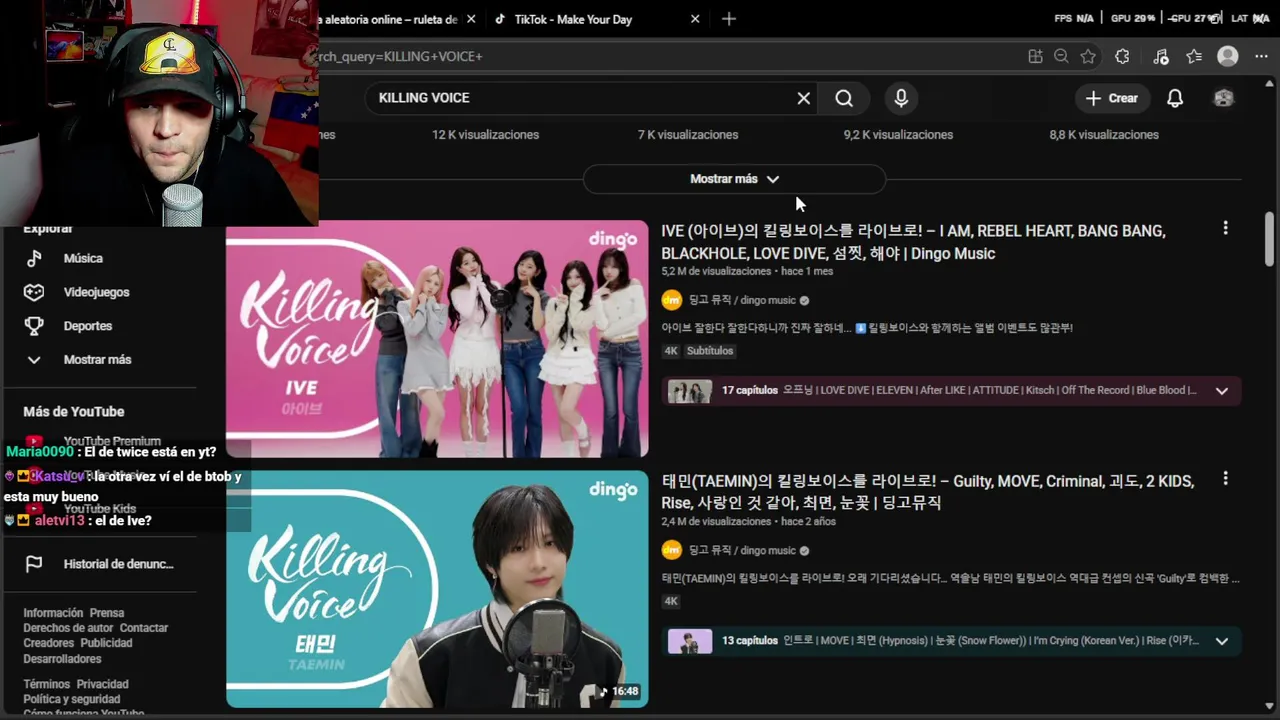Expand the 17 capítulos chapter list
Screen dimensions: 1280x720
1221,391
